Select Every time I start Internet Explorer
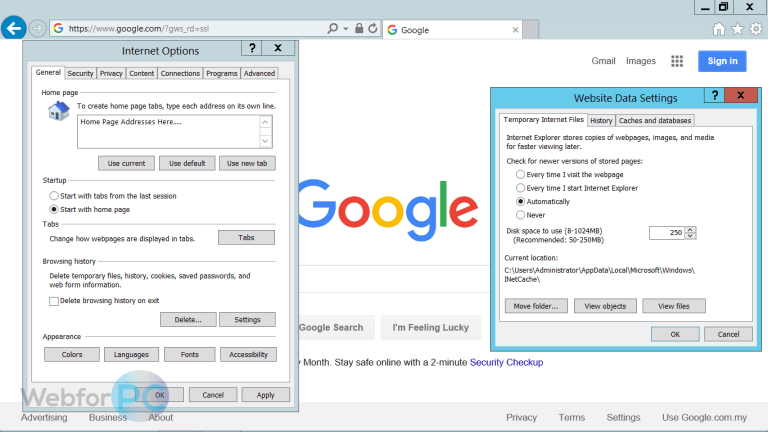 pyautogui.click(x=520, y=188)
